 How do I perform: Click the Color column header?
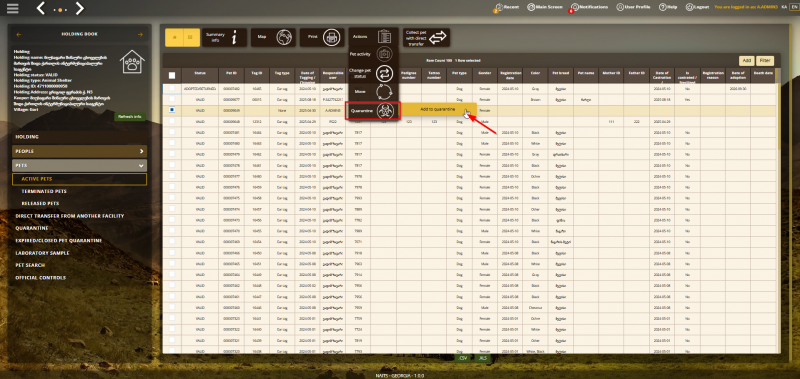point(535,75)
